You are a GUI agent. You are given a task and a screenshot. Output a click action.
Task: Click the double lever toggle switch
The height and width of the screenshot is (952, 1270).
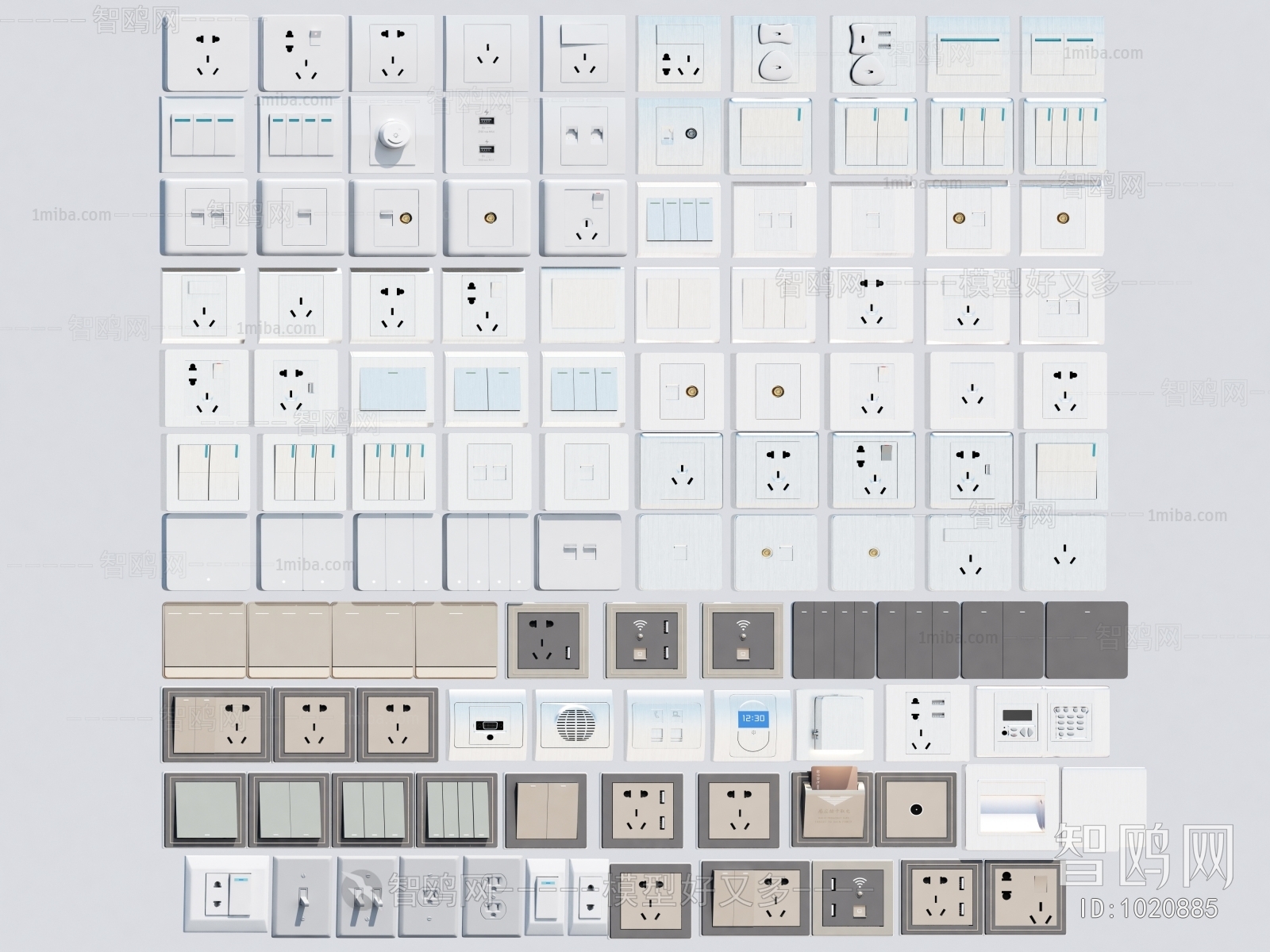coord(365,896)
